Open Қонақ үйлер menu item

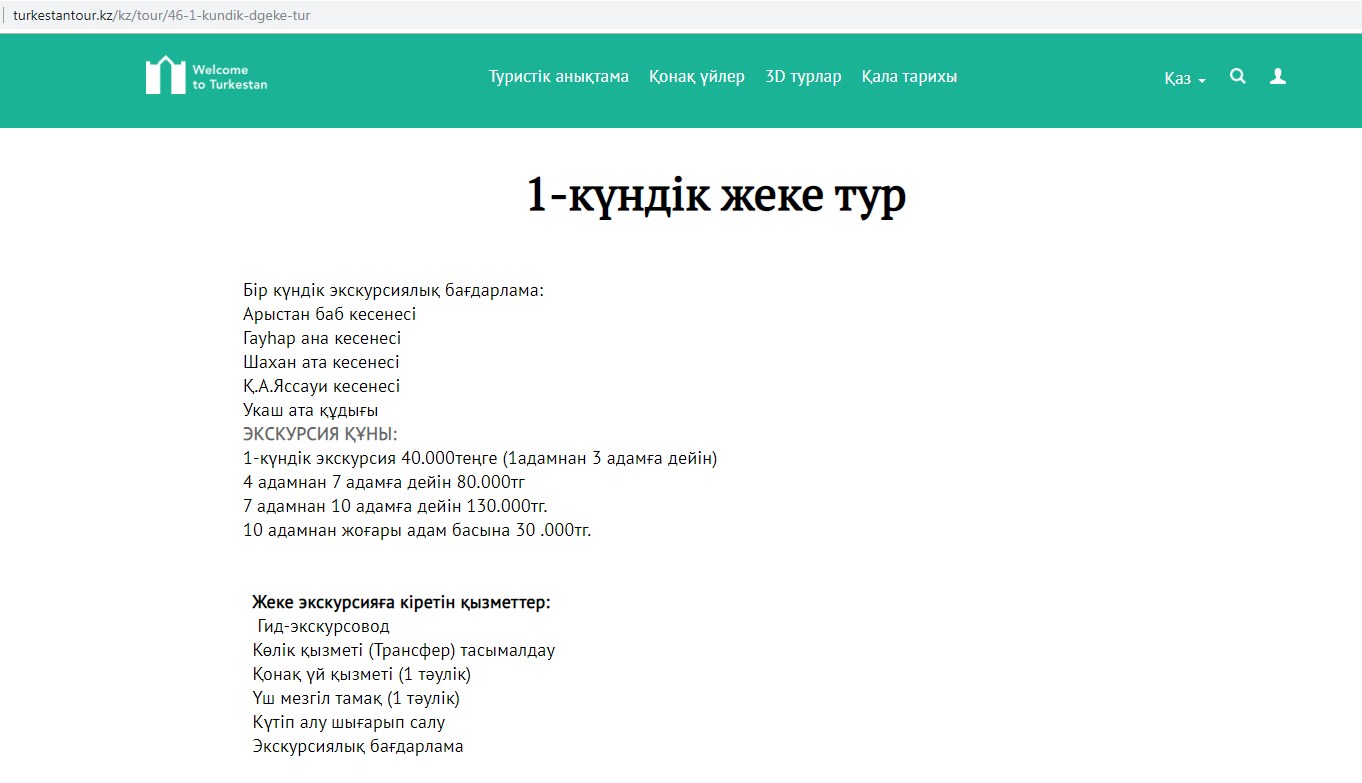click(697, 77)
